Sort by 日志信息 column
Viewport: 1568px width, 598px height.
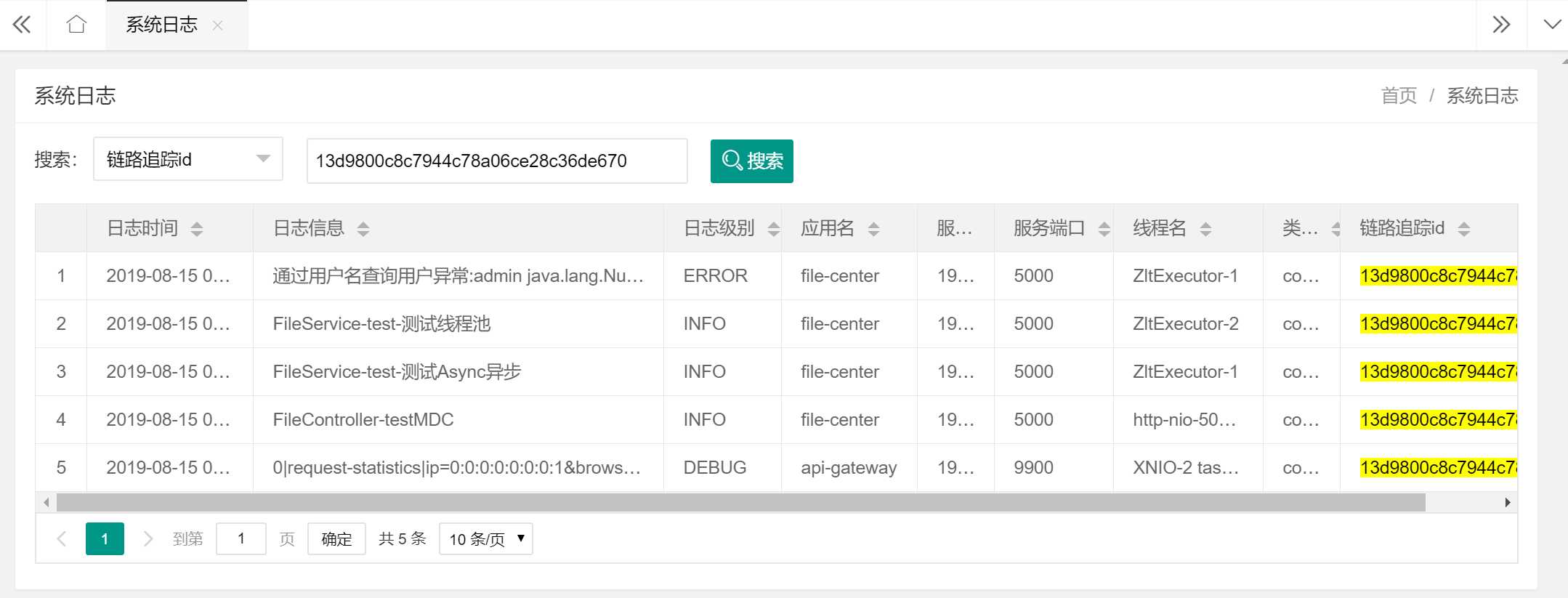363,229
